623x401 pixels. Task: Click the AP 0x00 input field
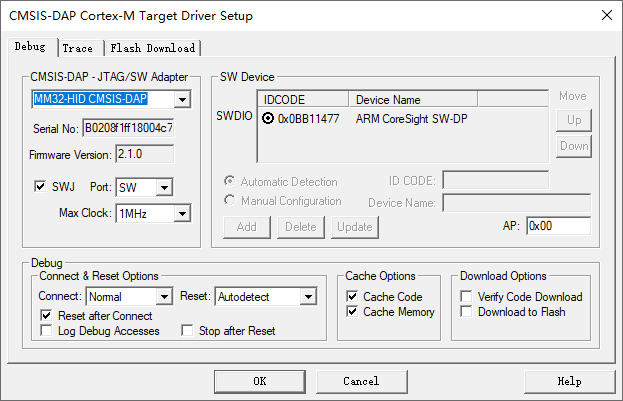point(557,226)
